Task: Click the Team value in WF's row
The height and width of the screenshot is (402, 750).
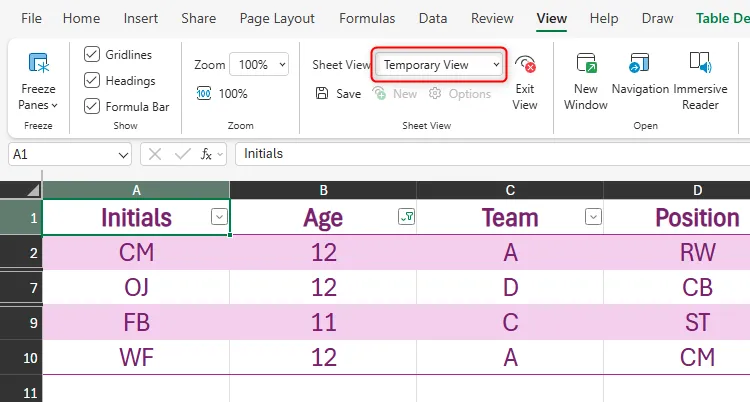Action: pos(510,357)
